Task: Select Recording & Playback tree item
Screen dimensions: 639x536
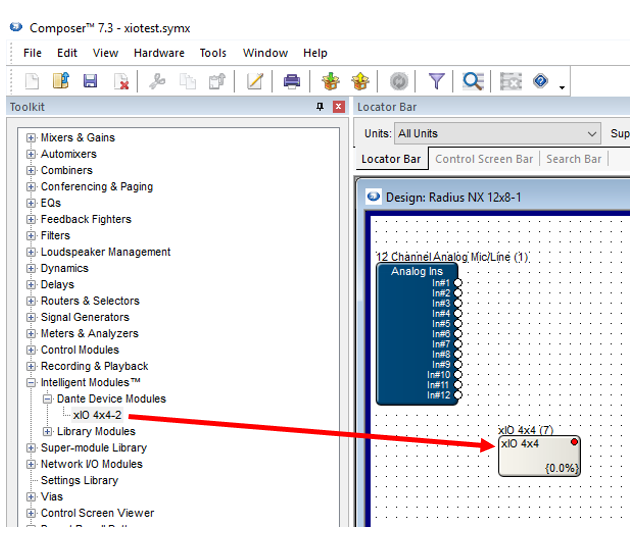Action: click(95, 366)
